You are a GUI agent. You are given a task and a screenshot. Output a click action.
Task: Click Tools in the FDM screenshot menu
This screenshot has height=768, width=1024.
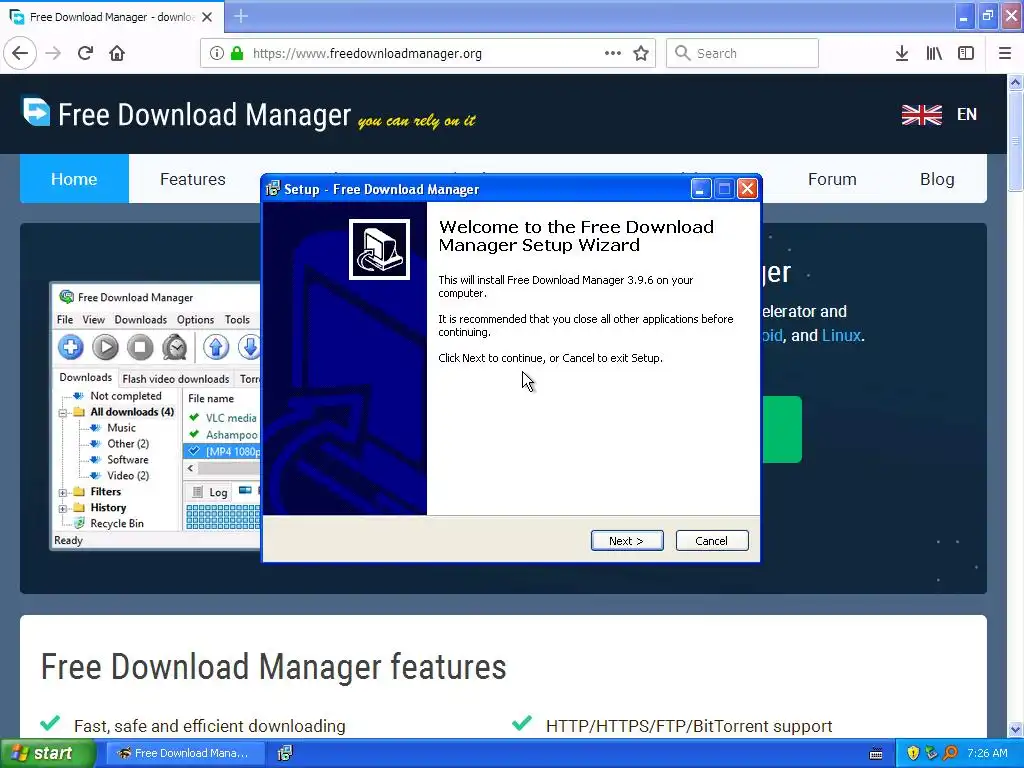[237, 319]
